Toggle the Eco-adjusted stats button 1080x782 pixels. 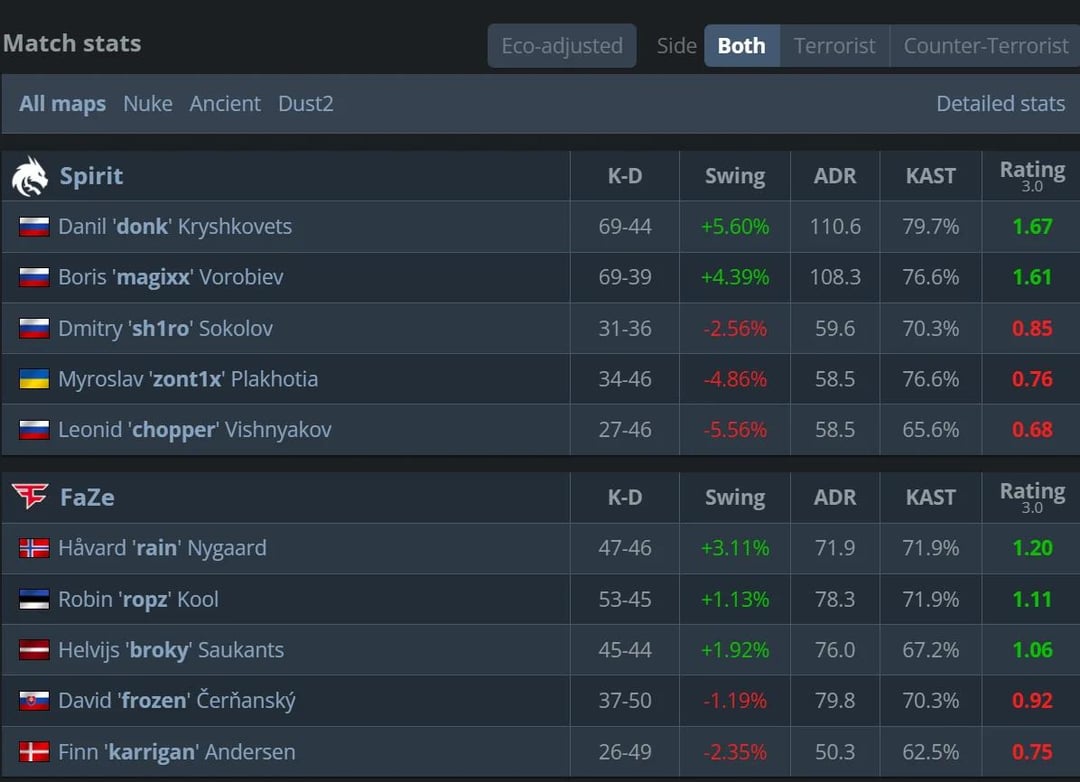click(x=562, y=46)
